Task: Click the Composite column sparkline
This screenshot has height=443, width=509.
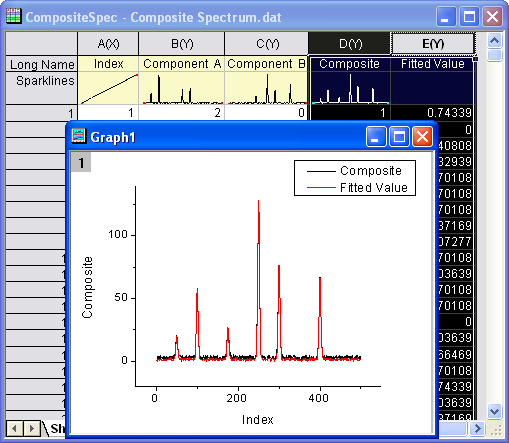Action: pos(350,88)
